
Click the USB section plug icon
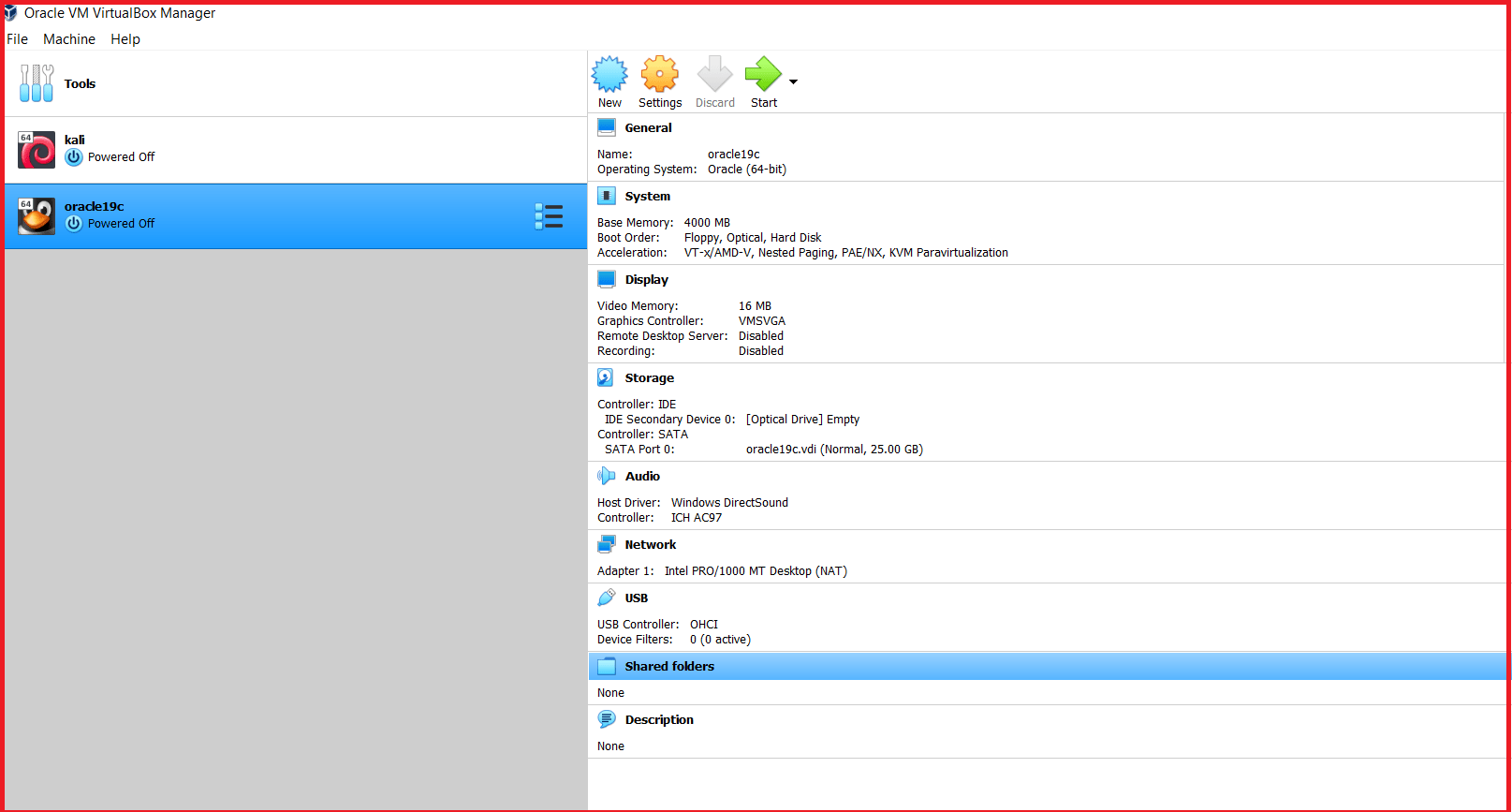pyautogui.click(x=606, y=598)
